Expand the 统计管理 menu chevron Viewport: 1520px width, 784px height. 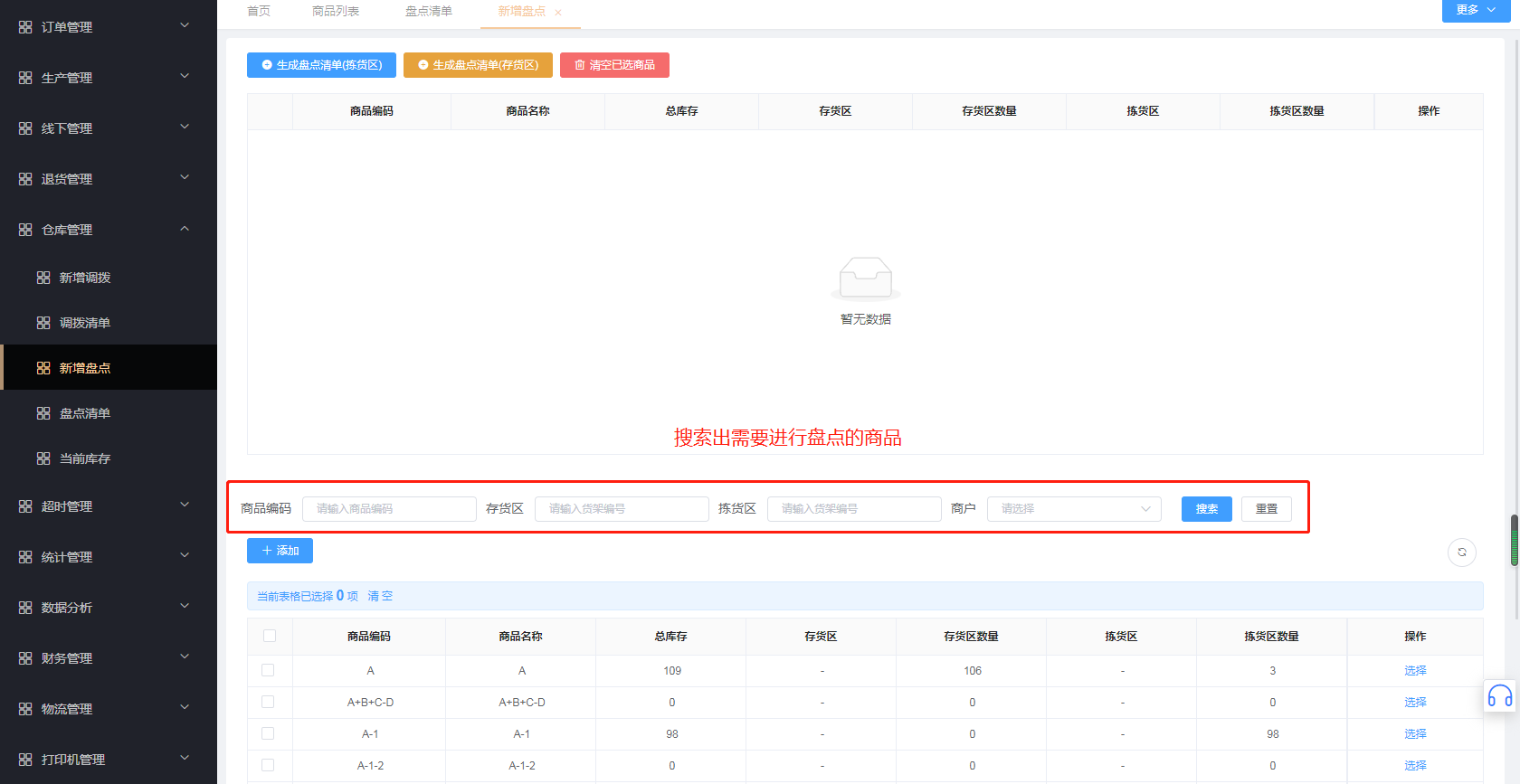185,555
